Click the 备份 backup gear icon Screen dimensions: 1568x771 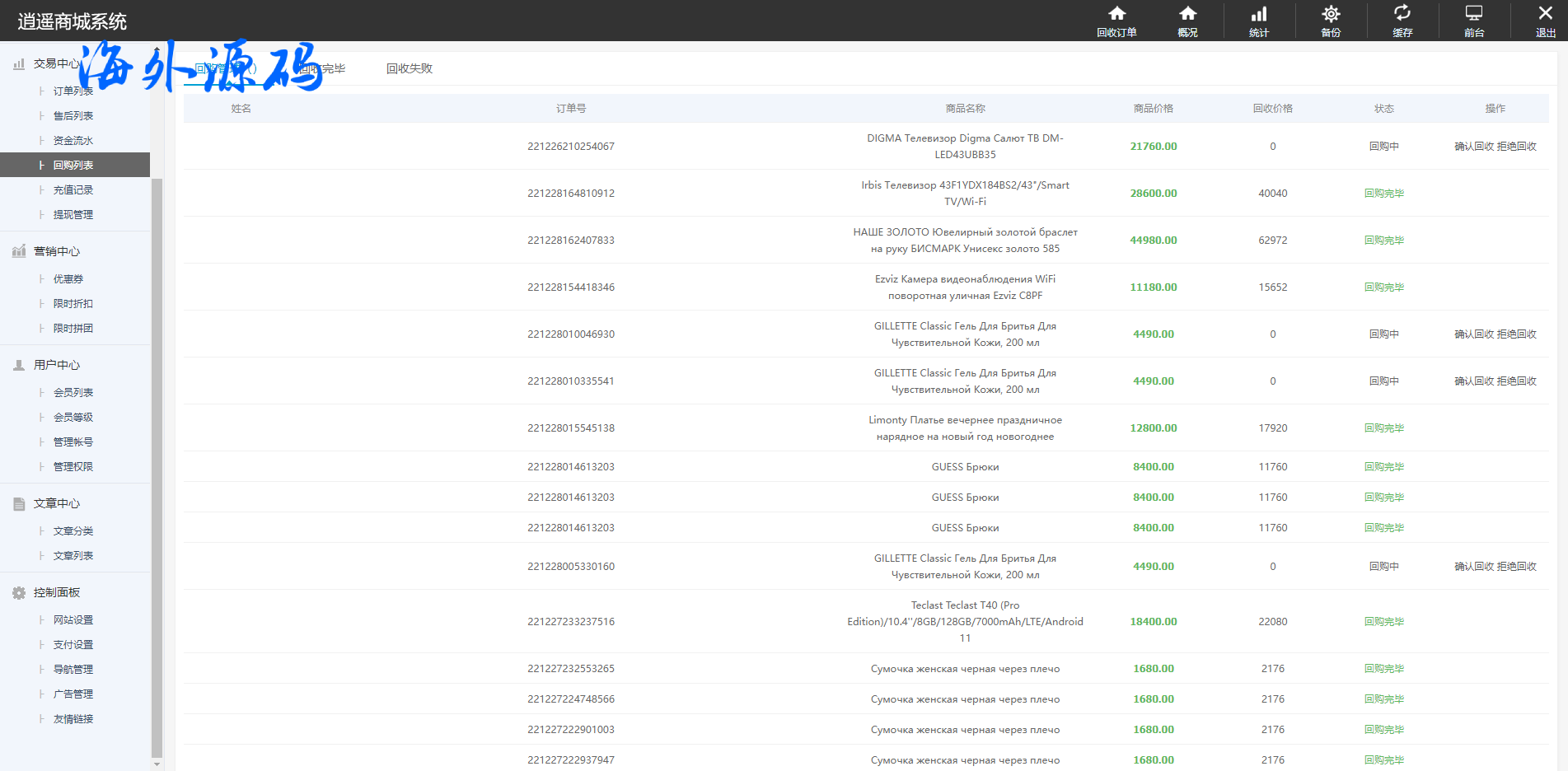[x=1331, y=21]
